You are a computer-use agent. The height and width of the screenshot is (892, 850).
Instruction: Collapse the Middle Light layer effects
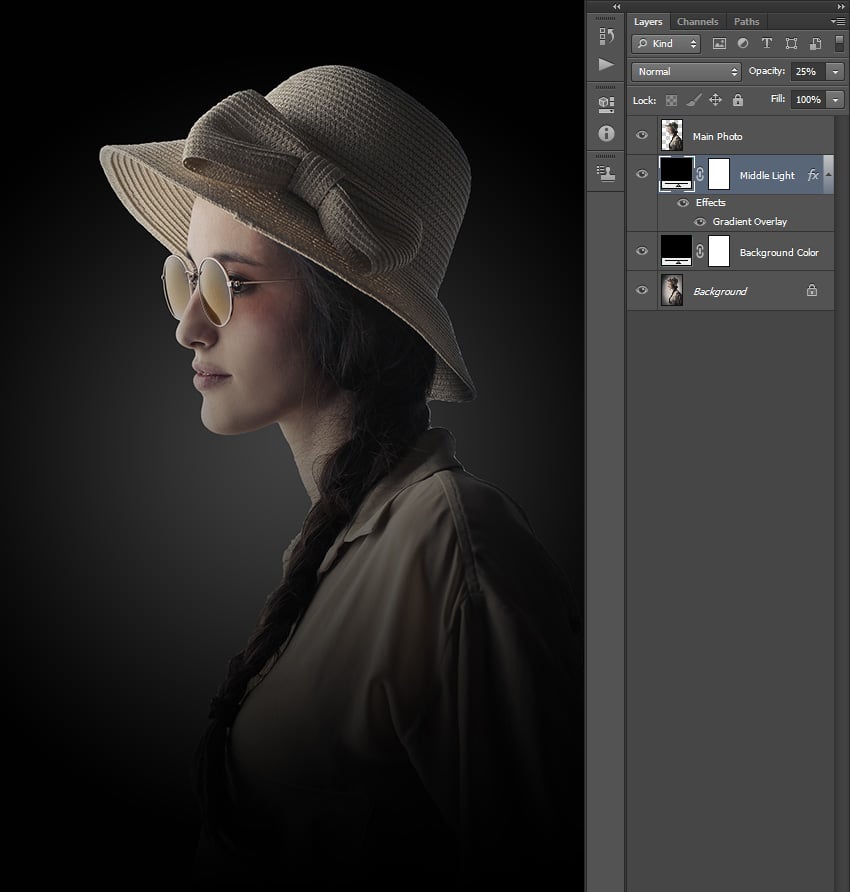coord(828,175)
